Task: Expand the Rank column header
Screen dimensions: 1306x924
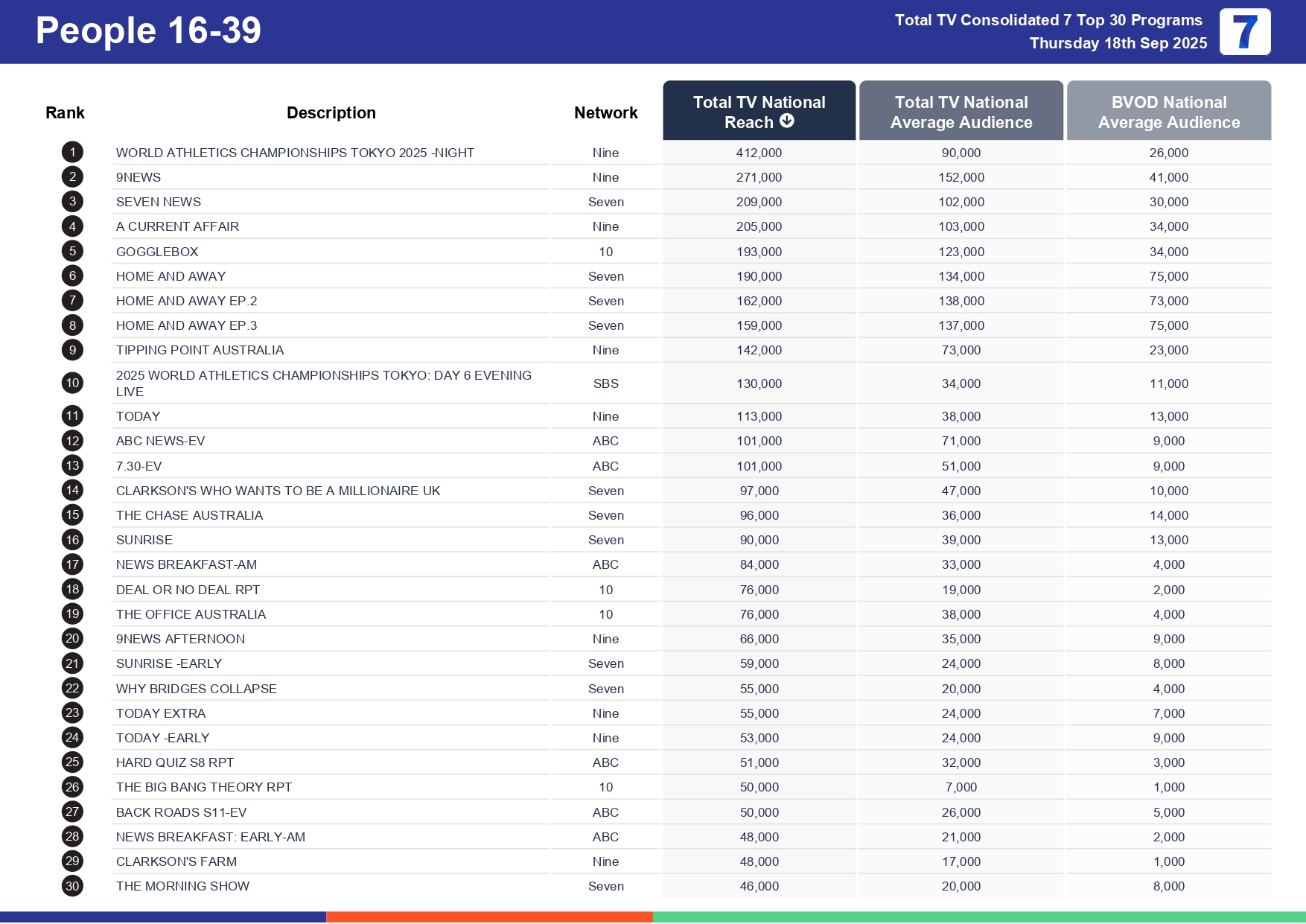Action: click(65, 112)
